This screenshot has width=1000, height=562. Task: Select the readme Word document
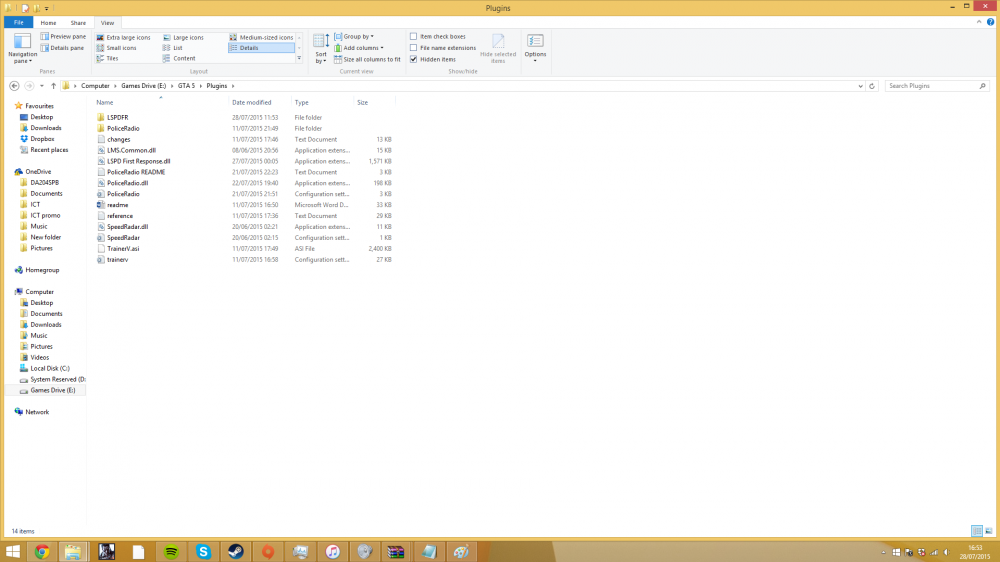point(117,205)
